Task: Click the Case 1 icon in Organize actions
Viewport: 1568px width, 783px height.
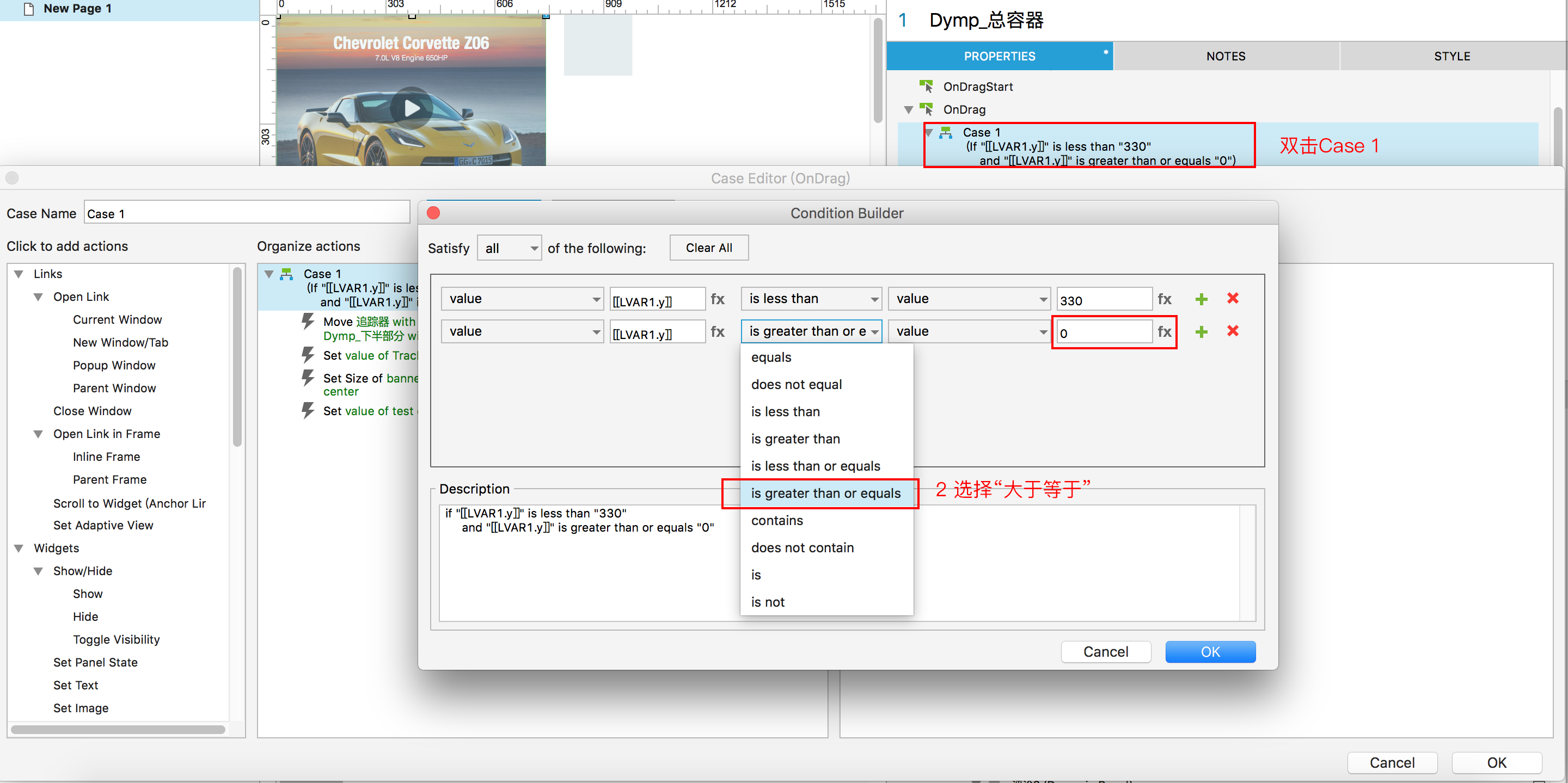Action: tap(287, 274)
